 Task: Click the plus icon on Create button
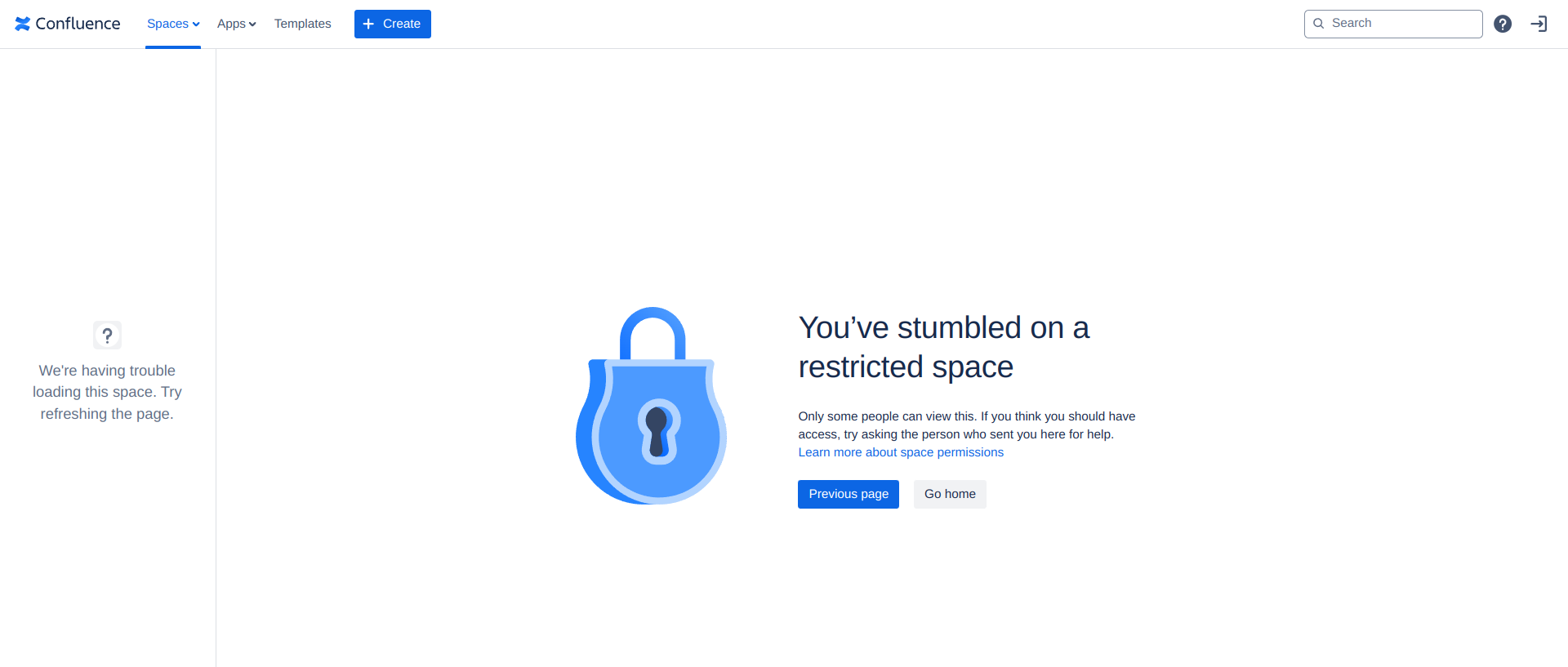[368, 24]
